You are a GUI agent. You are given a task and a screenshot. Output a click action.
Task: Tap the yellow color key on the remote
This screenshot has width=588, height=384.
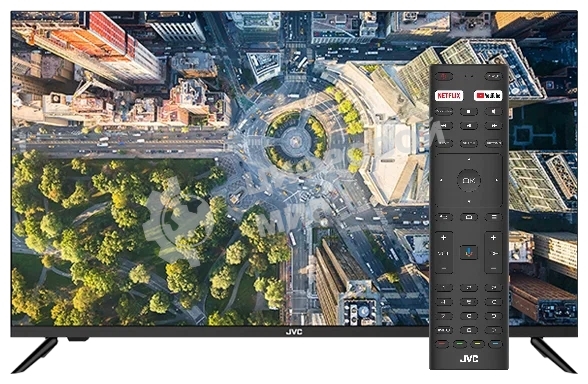pos(477,344)
